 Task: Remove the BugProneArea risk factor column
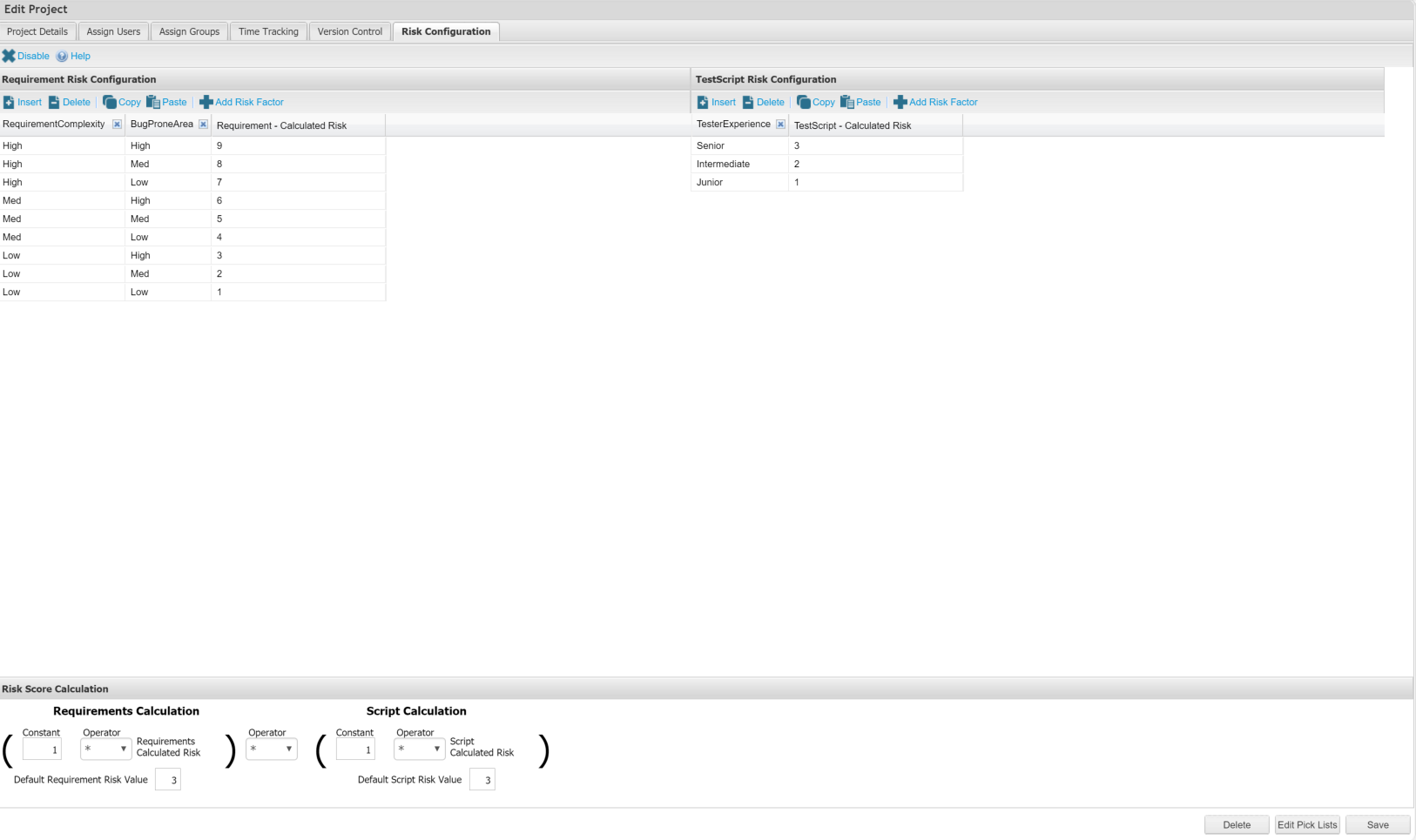pos(203,124)
